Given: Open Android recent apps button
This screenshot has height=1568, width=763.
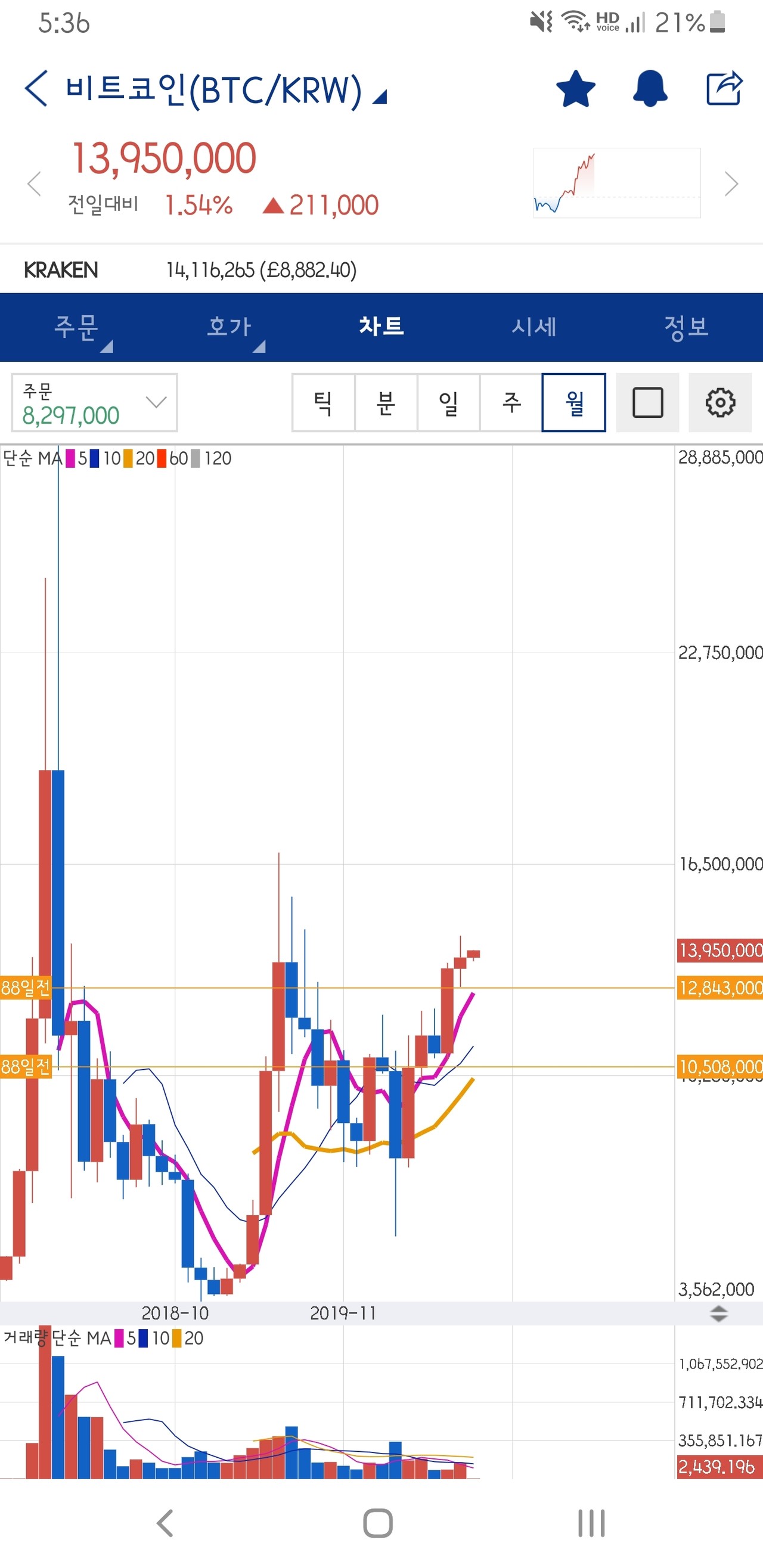Looking at the screenshot, I should pos(591,1523).
